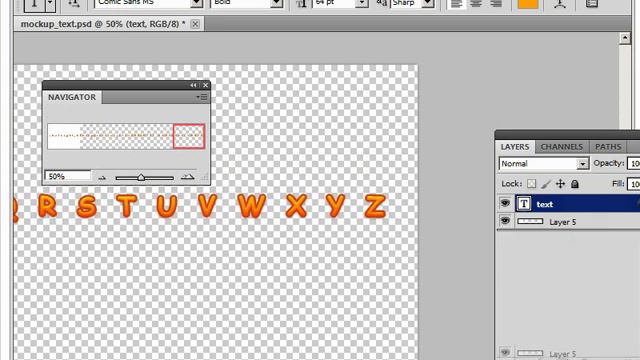The height and width of the screenshot is (360, 640).
Task: Align text left
Action: (456, 4)
